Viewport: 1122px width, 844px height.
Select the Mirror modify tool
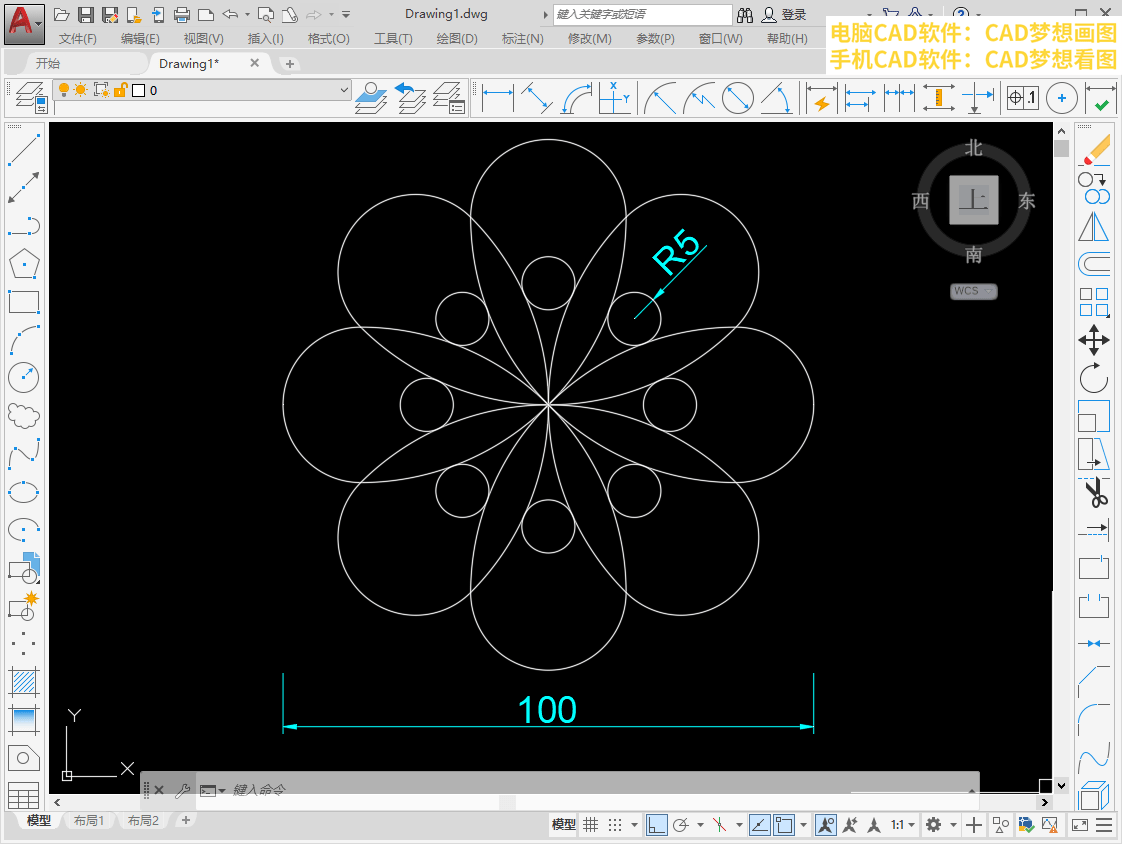pos(1094,227)
